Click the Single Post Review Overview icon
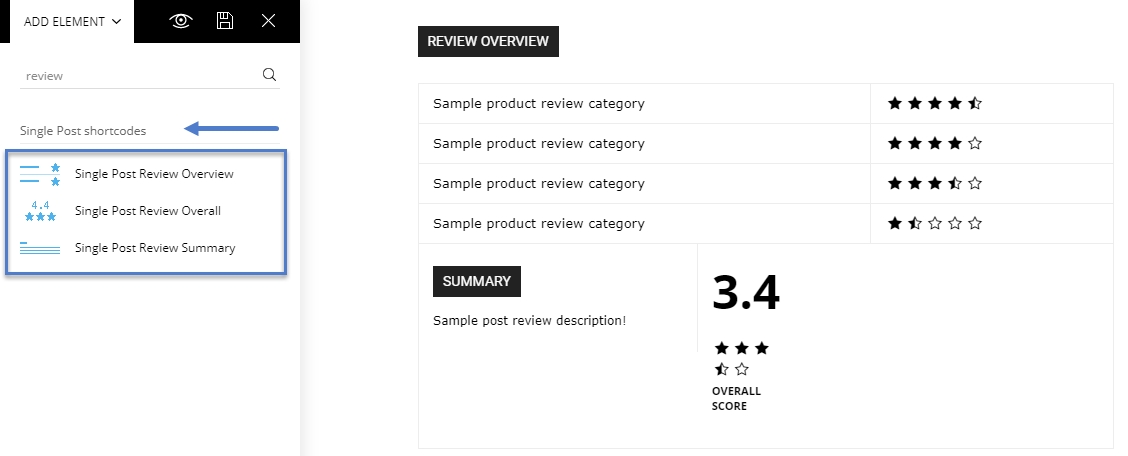 pos(40,174)
